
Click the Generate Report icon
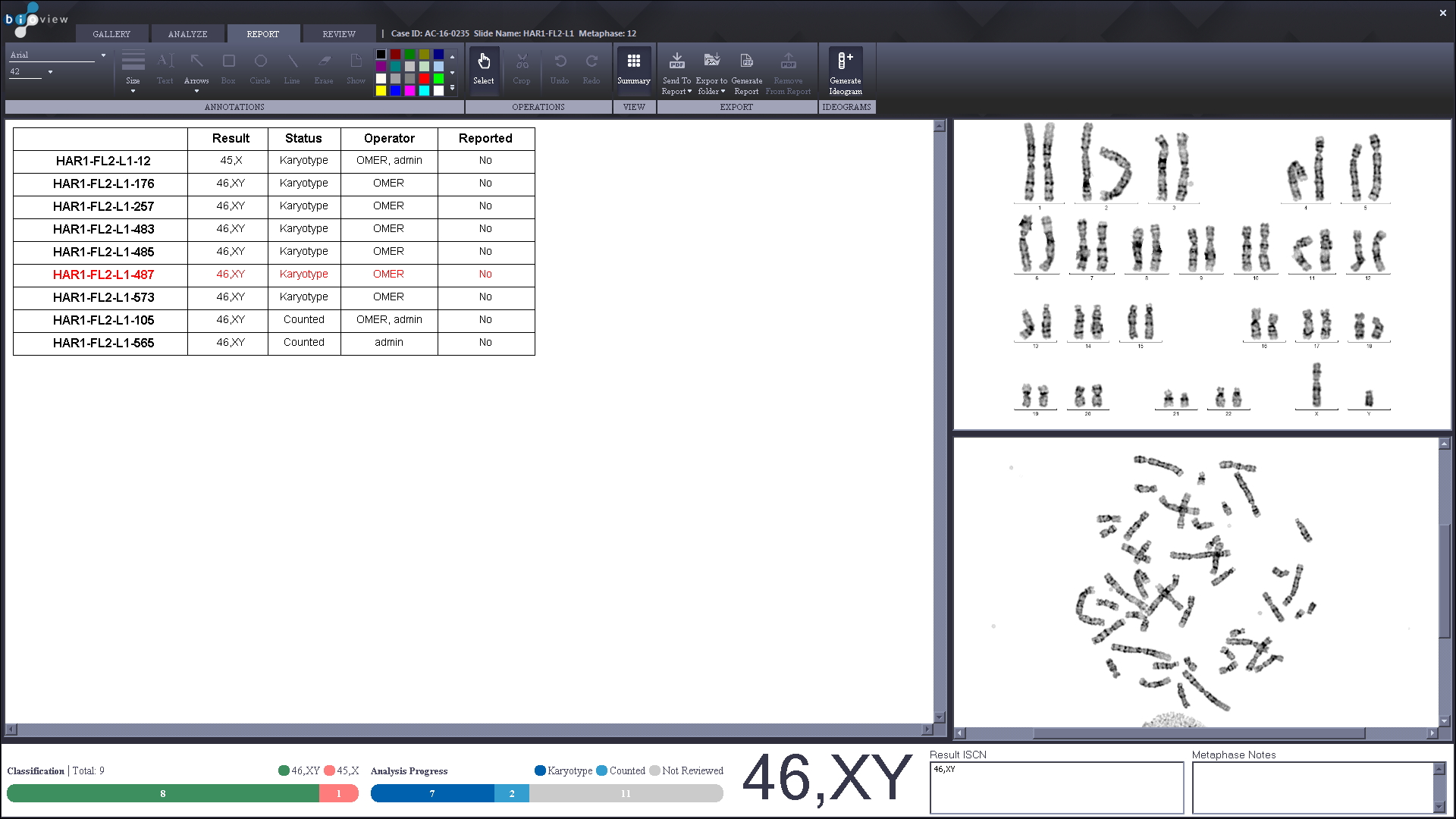747,61
